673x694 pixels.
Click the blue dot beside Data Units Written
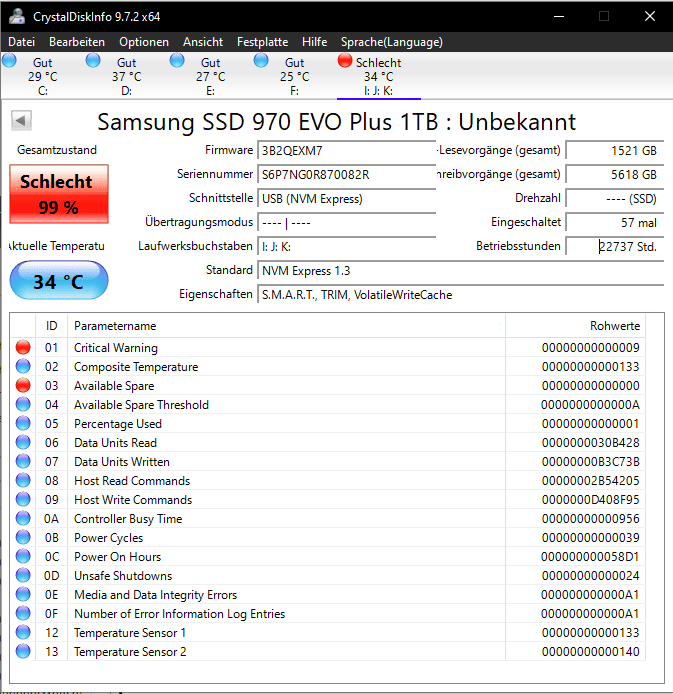pyautogui.click(x=23, y=462)
